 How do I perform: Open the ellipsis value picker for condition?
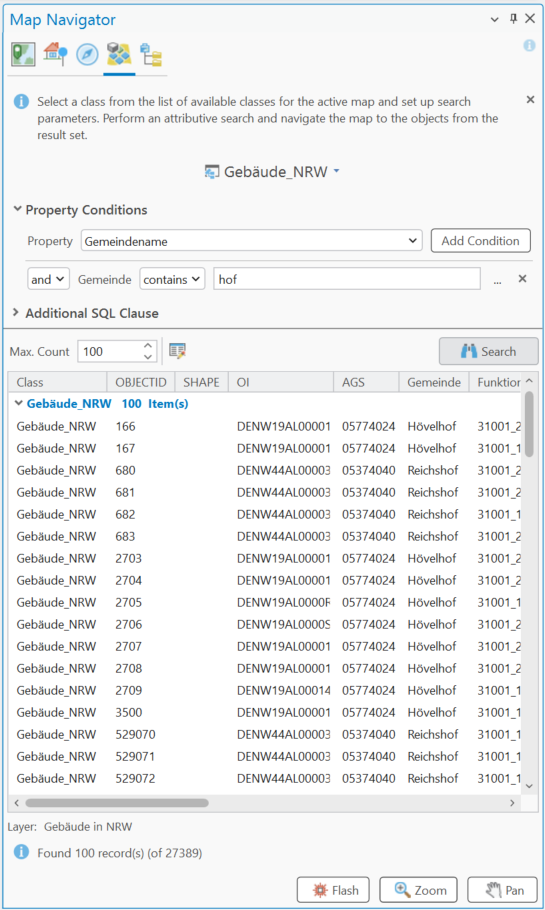coord(497,281)
